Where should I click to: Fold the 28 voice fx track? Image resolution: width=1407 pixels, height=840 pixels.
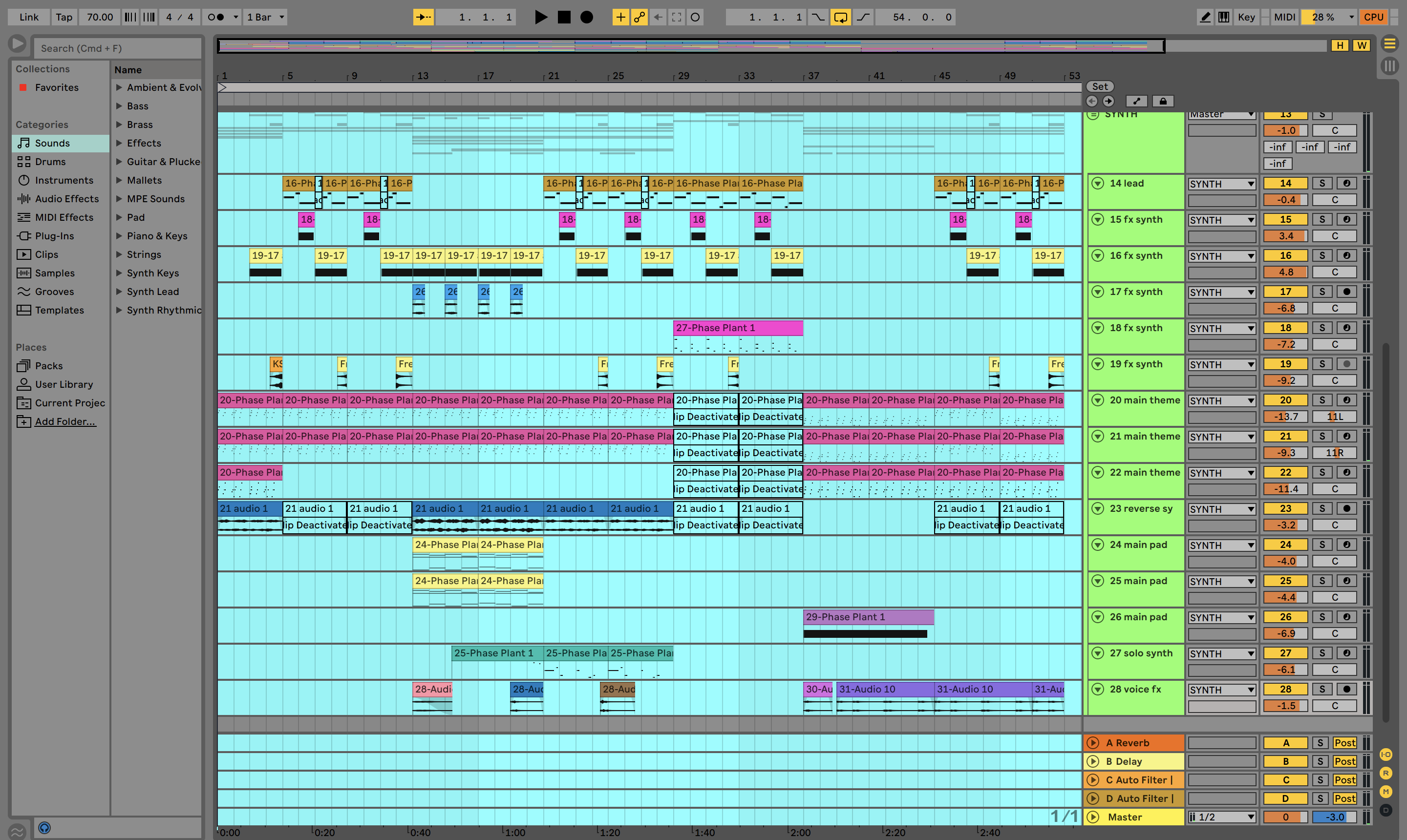pyautogui.click(x=1098, y=690)
